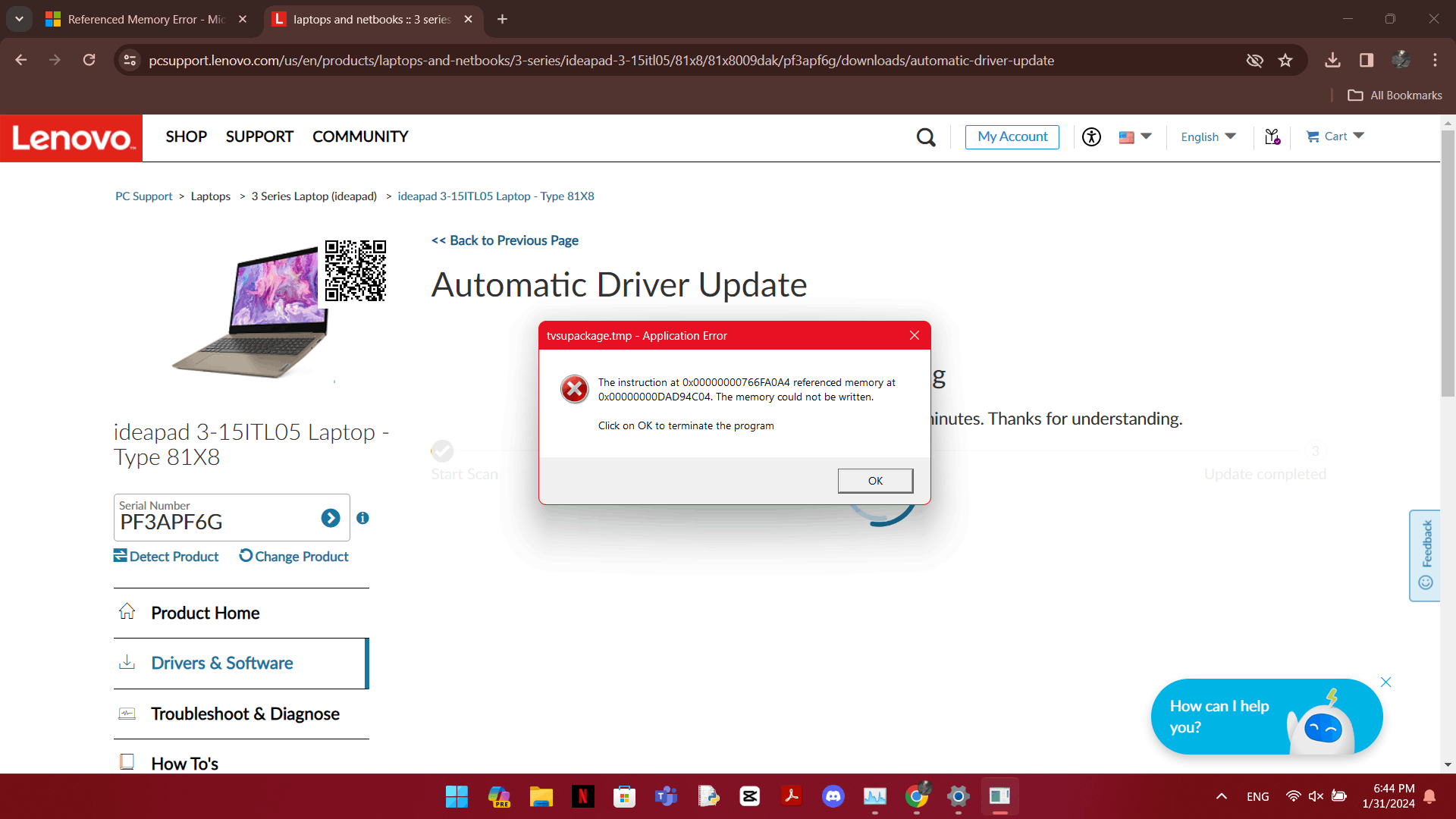Expand the country flag dropdown
Screen dimensions: 1456x819
(1135, 137)
